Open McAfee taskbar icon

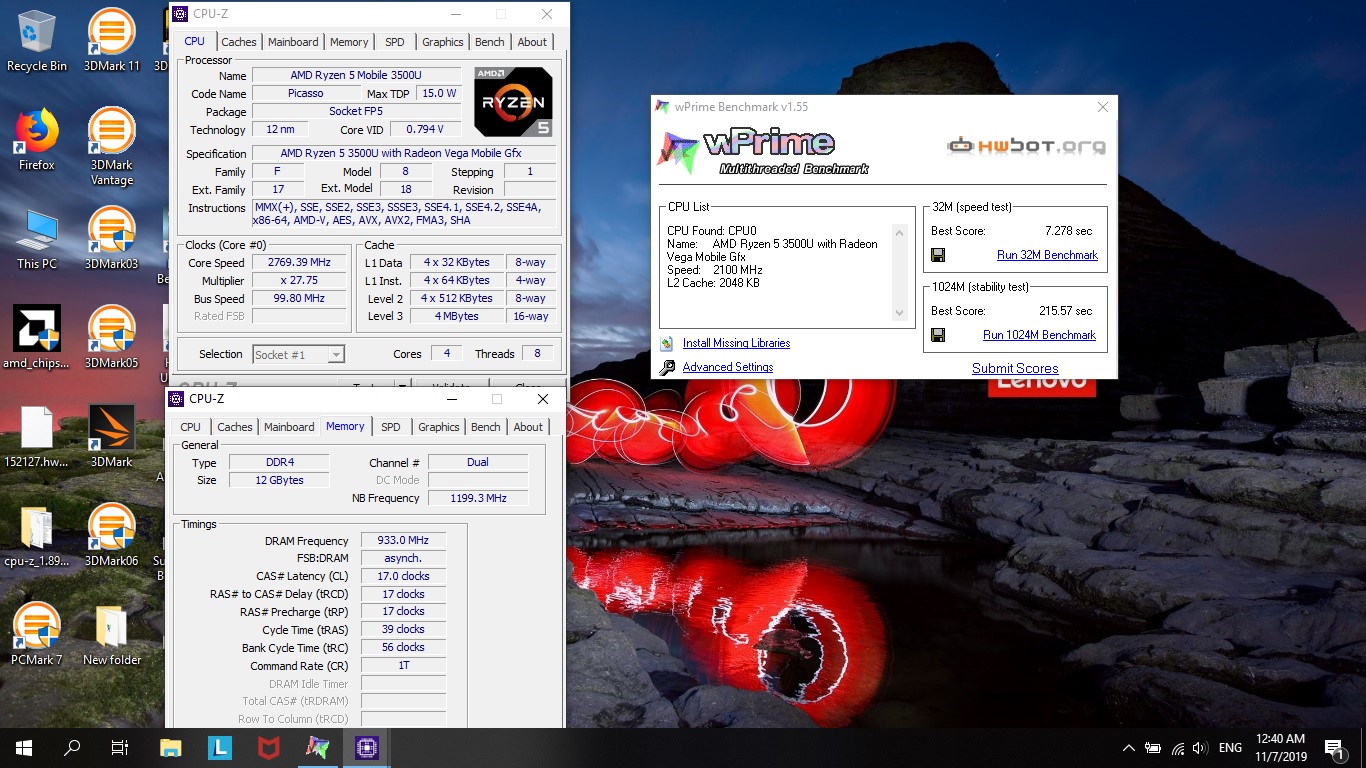click(269, 748)
